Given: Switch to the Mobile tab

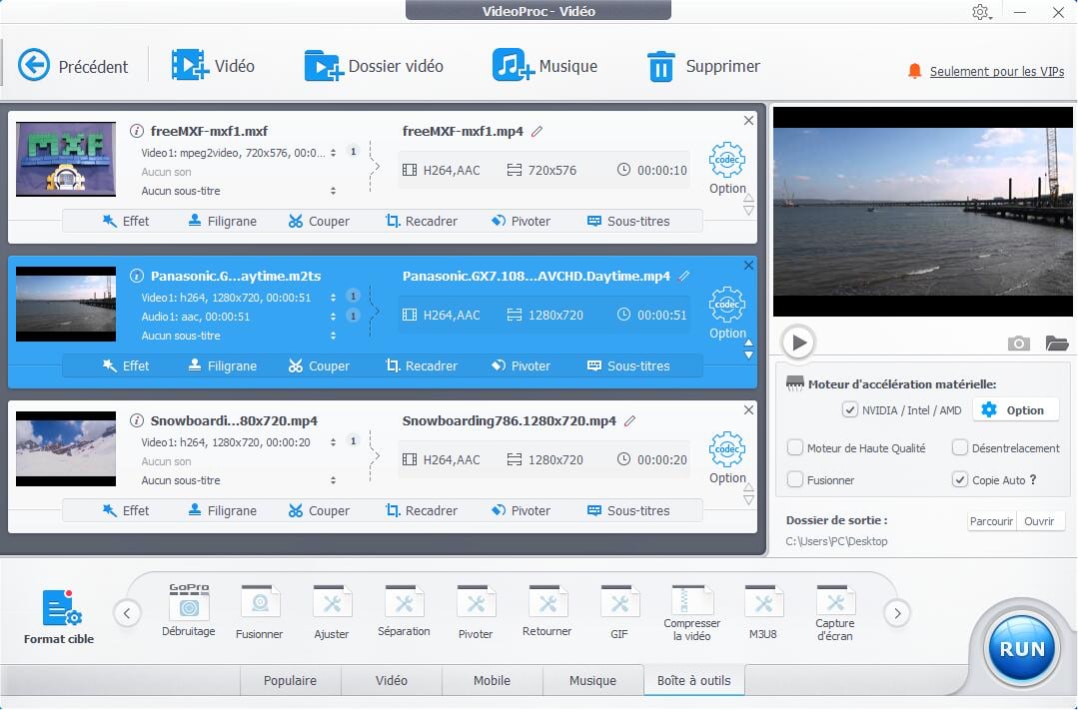Looking at the screenshot, I should [x=491, y=681].
